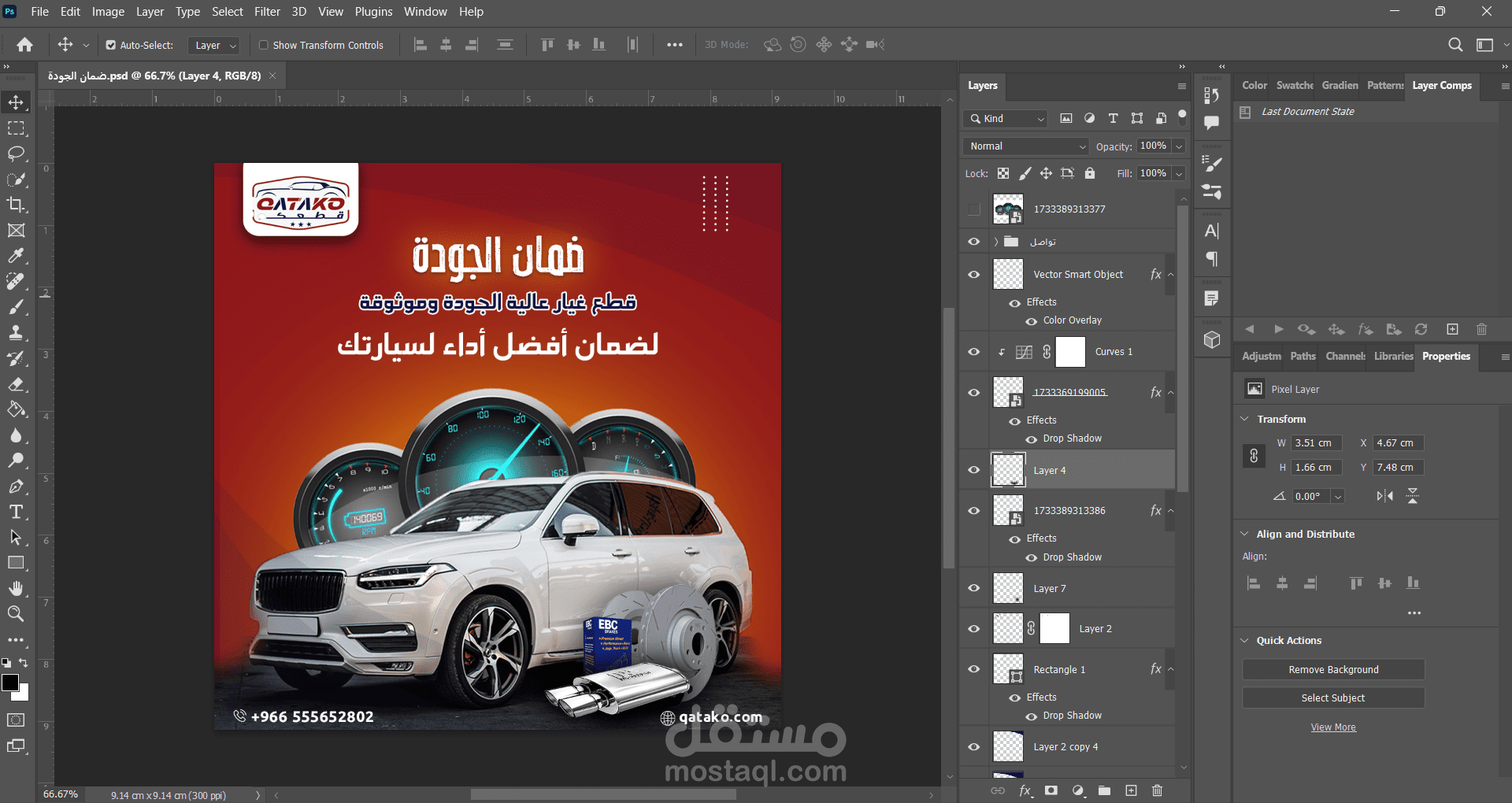Delete layer using Layers panel trash icon

tap(1157, 790)
